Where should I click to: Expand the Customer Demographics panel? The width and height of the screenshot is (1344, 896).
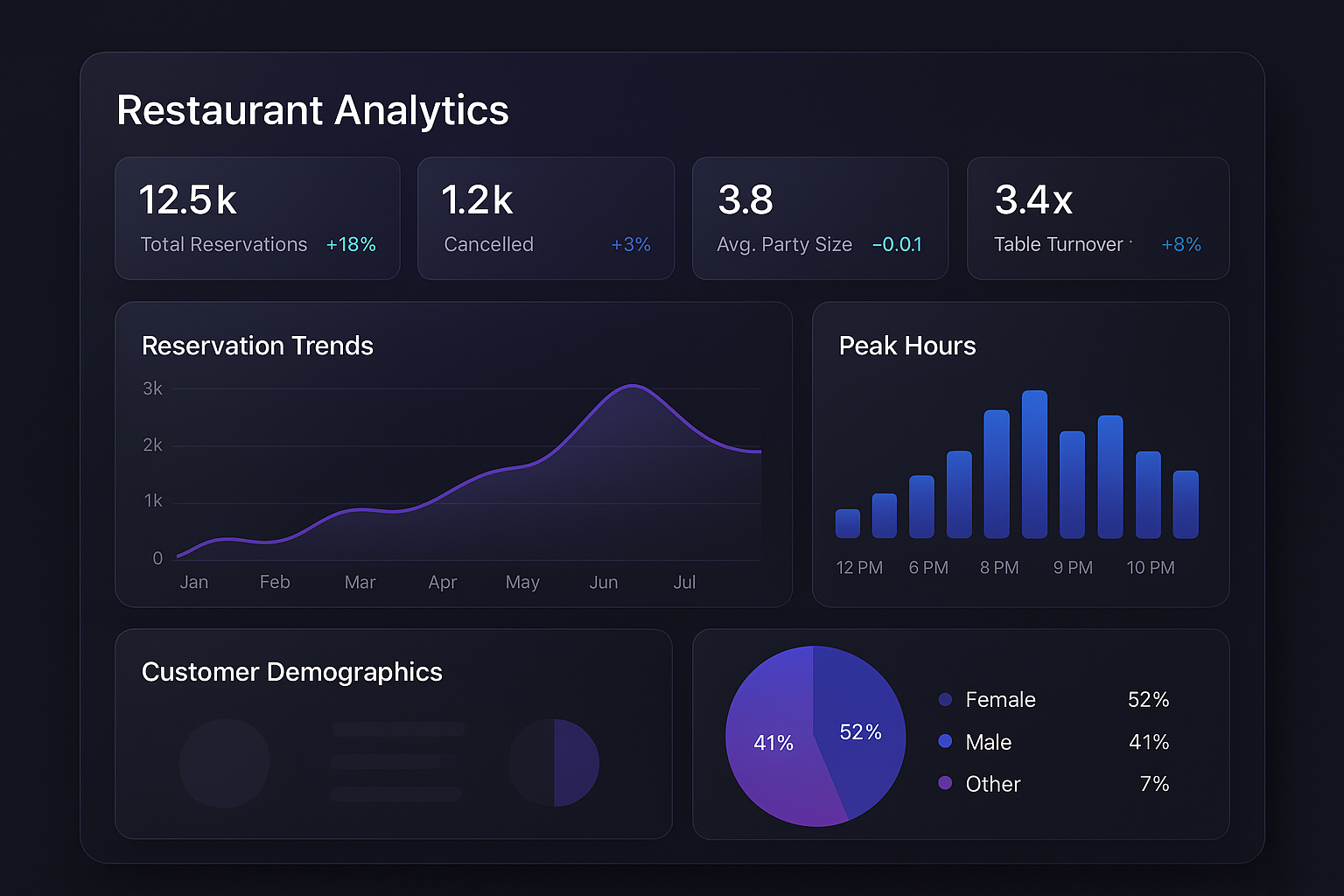pos(394,735)
